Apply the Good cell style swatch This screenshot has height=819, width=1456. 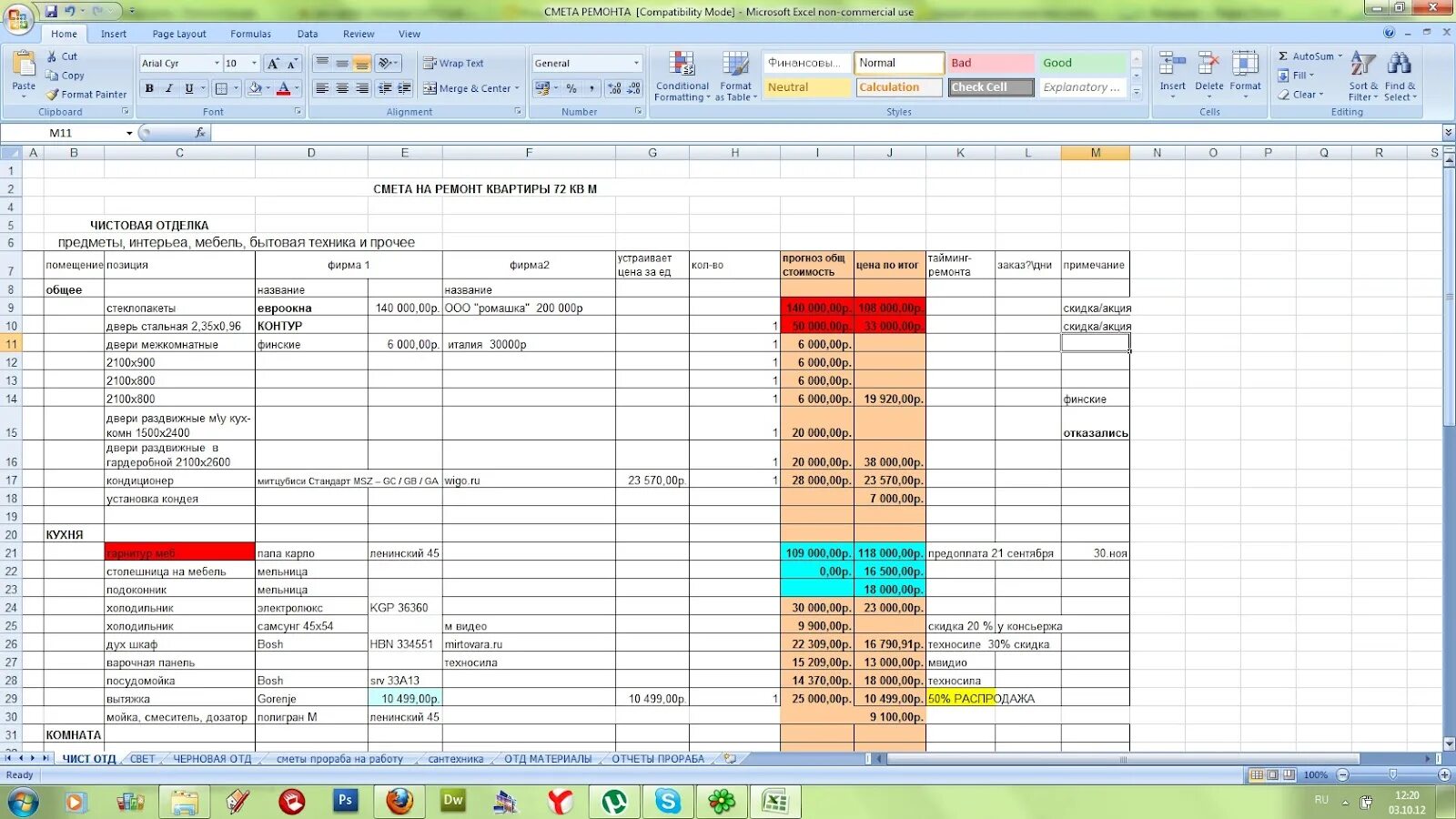coord(1082,63)
